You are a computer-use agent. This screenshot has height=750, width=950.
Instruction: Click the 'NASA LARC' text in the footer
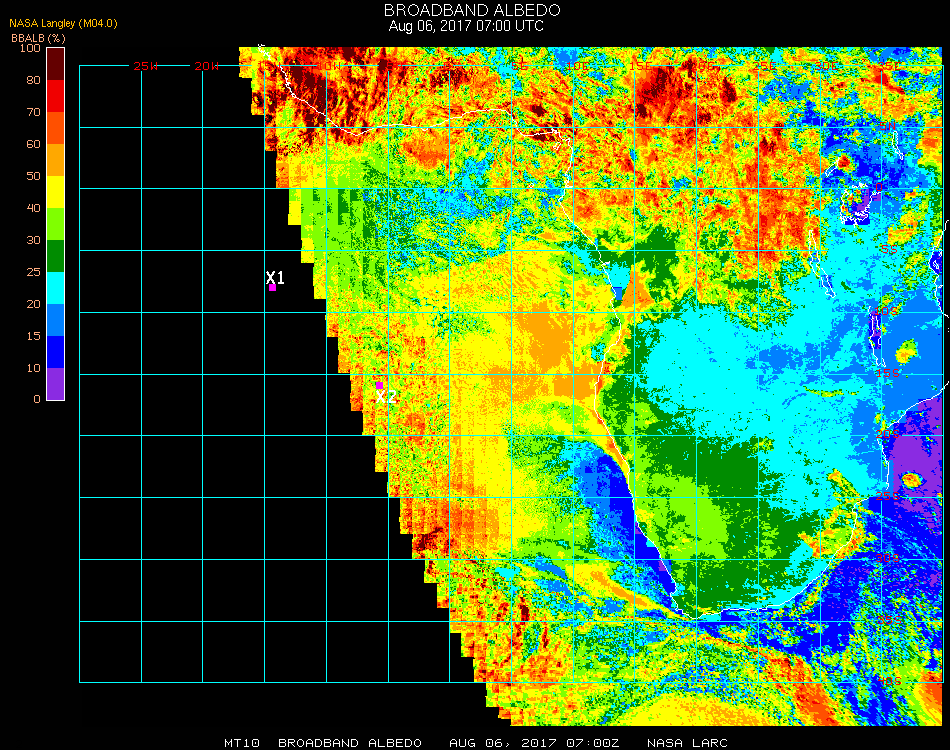pos(687,743)
